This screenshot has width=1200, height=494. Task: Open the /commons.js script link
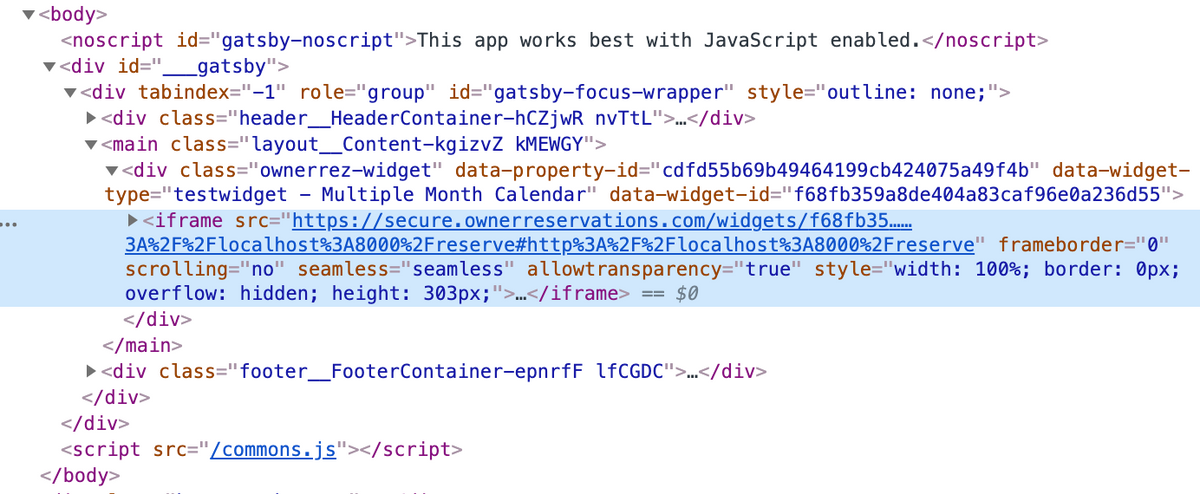[273, 449]
